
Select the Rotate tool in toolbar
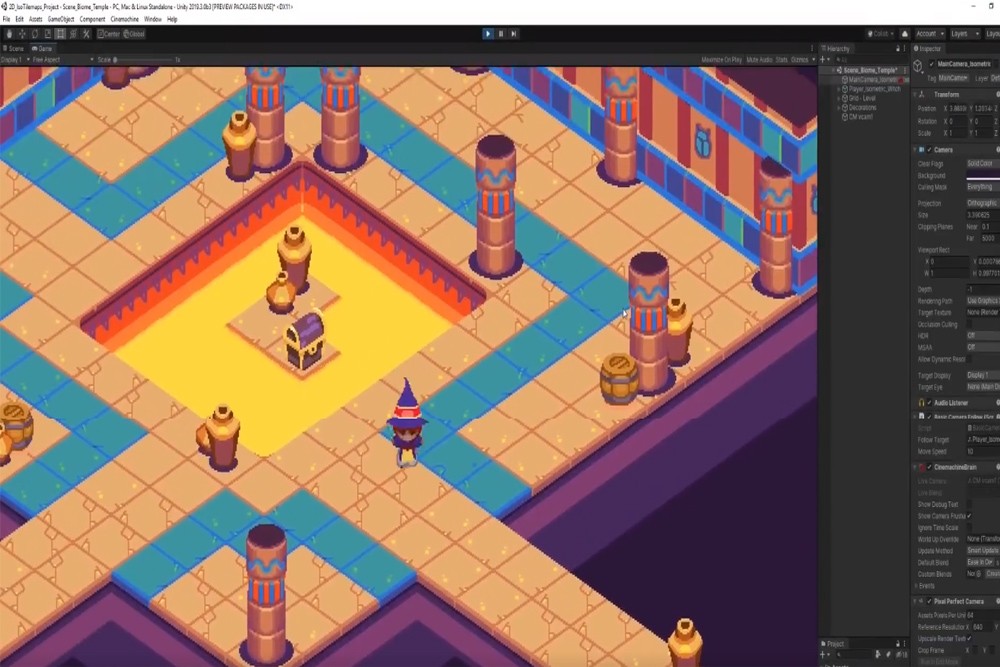click(34, 34)
